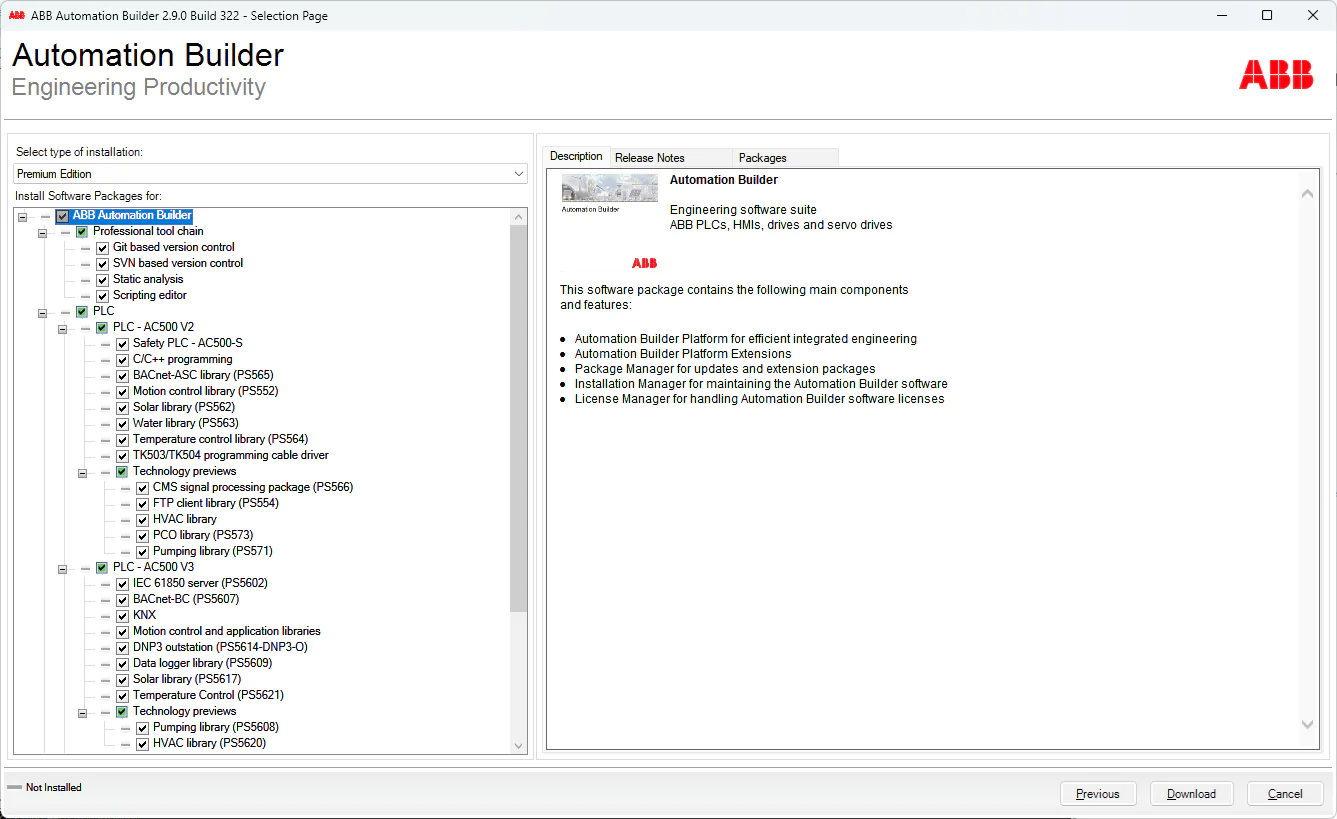Screen dimensions: 1337x819
Task: Toggle the FTP client library (PS554) checkbox
Action: point(142,503)
